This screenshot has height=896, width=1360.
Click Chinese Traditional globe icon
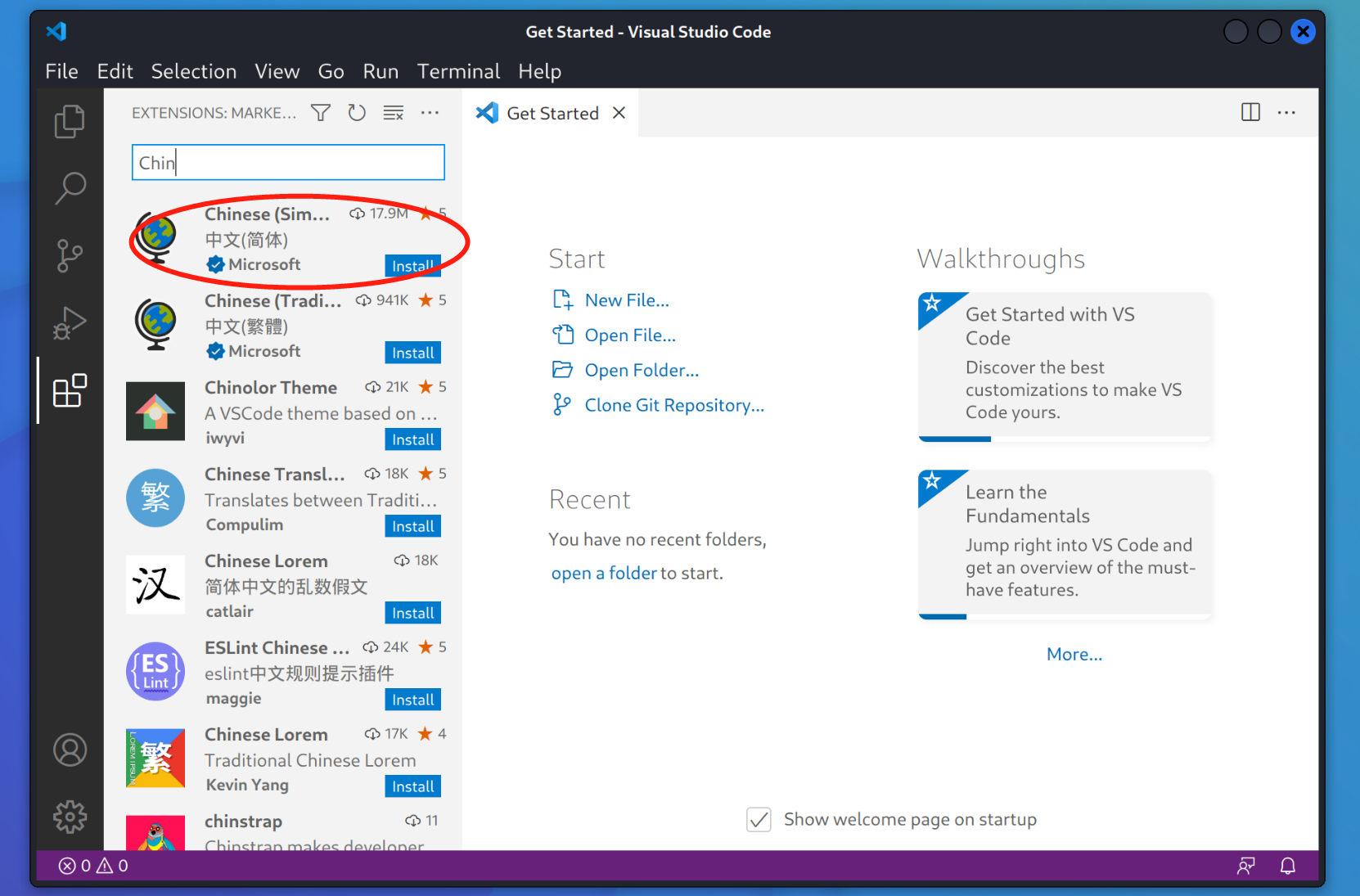(155, 325)
